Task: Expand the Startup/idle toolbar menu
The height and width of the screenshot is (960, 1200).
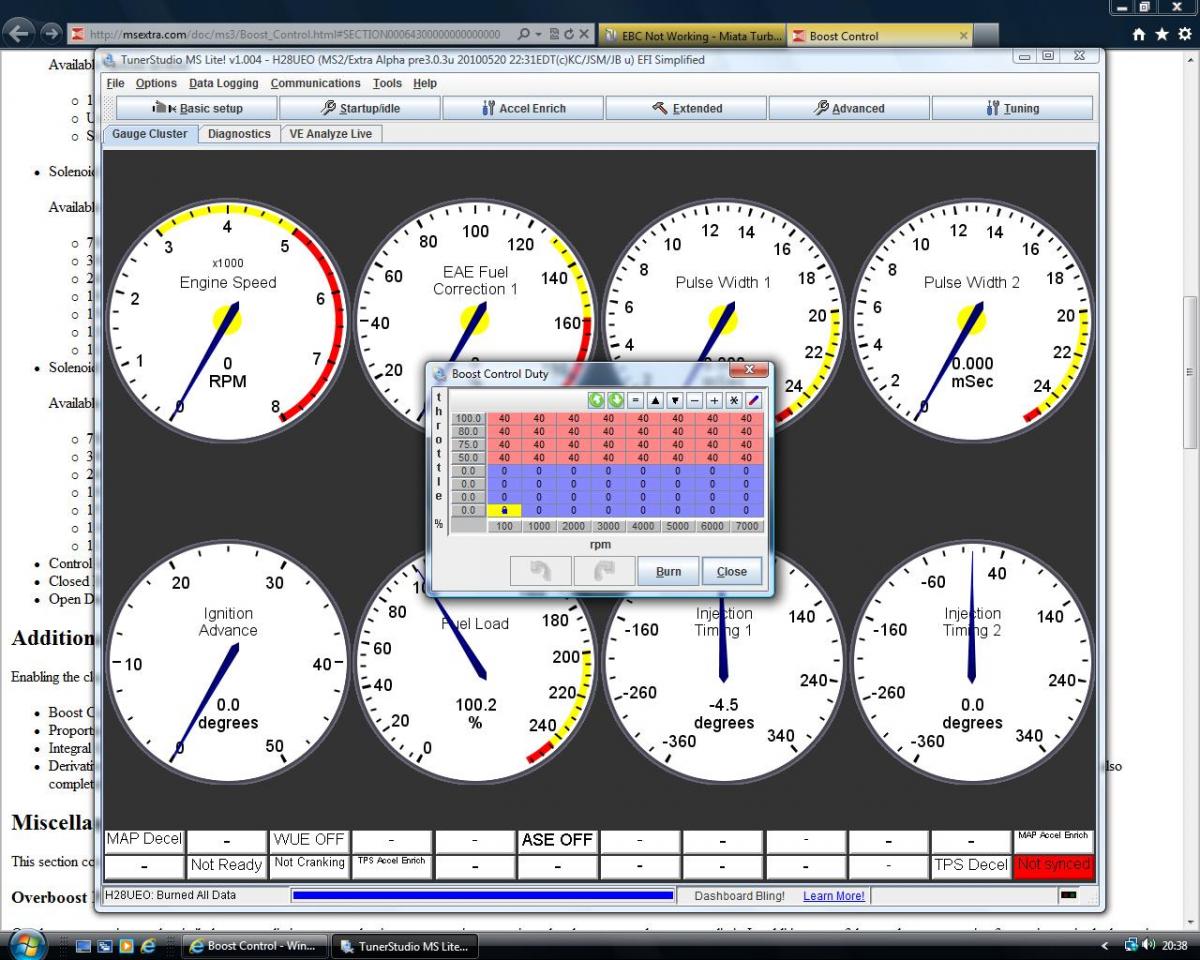Action: (360, 108)
